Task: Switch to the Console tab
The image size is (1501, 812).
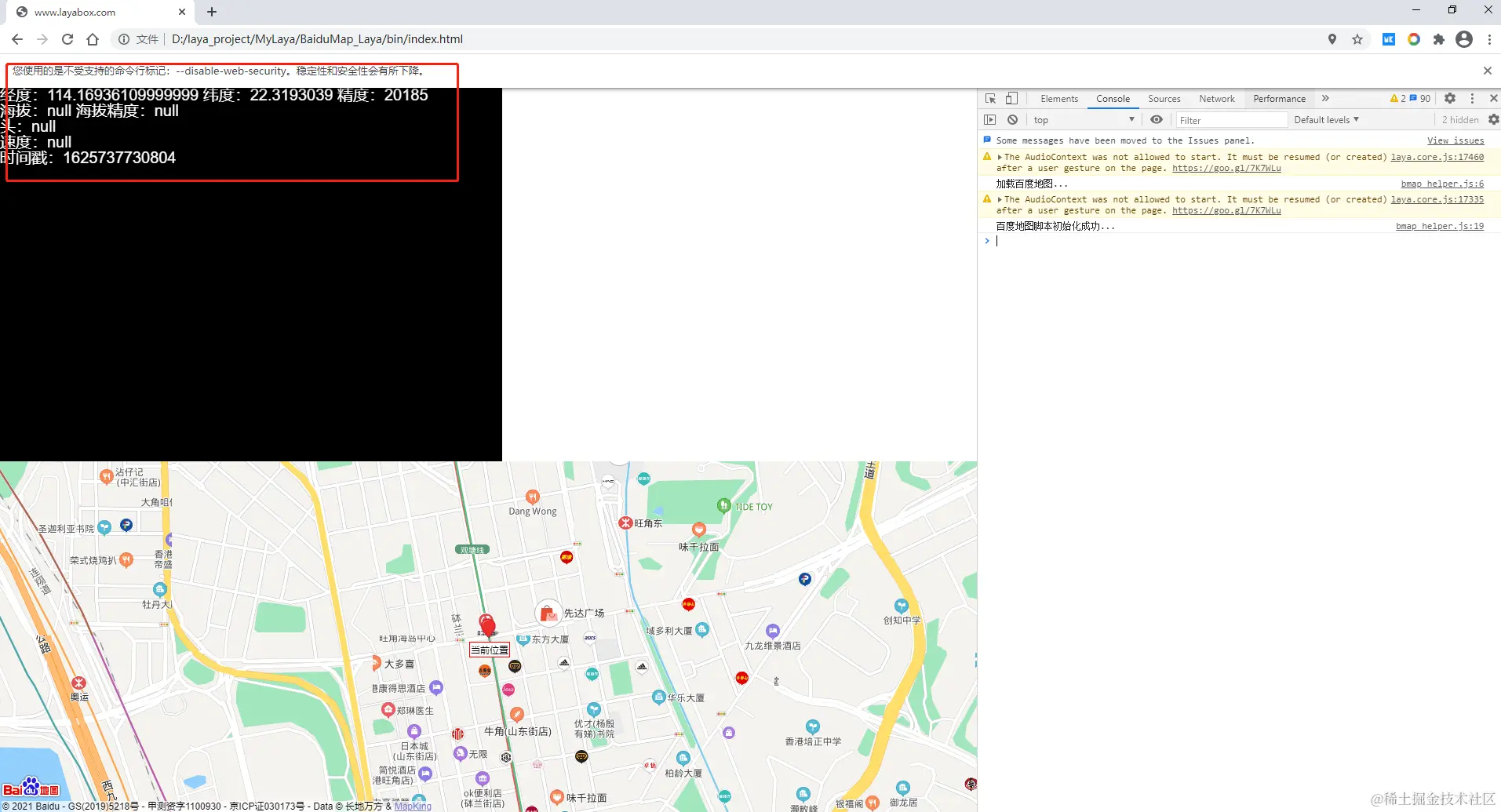Action: [x=1113, y=99]
